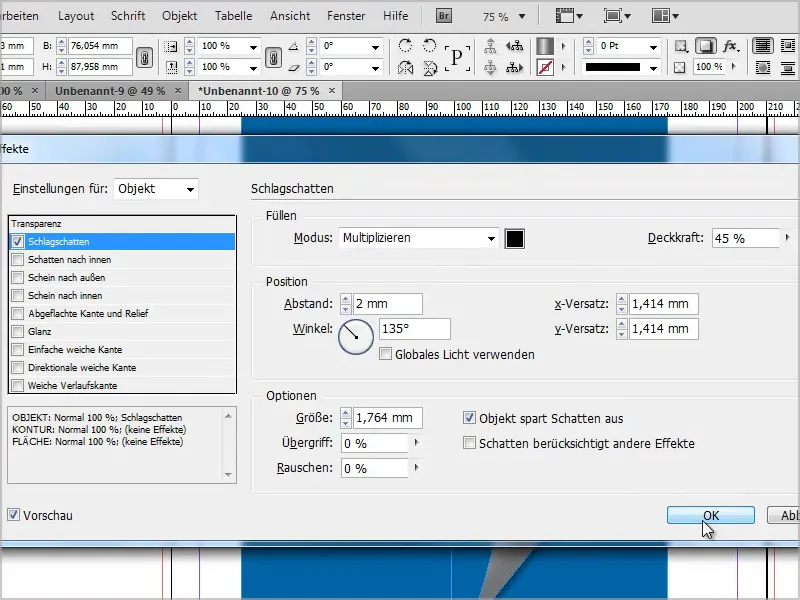Click the fill gradient swatch in control bar
The height and width of the screenshot is (600, 800).
coord(545,46)
